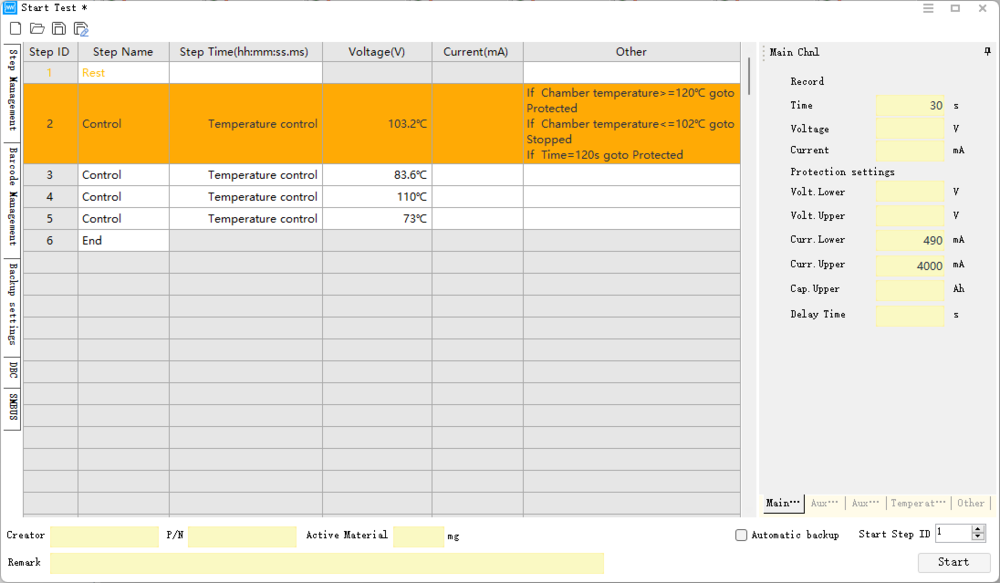Image resolution: width=1000 pixels, height=583 pixels.
Task: Click the app logo in title bar
Action: tap(10, 8)
